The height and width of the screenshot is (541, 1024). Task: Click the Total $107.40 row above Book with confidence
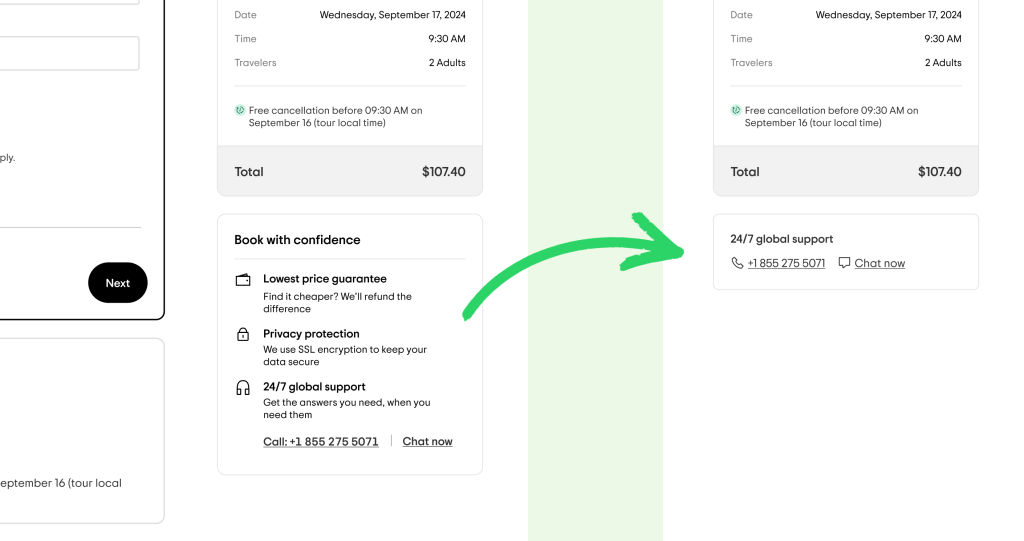(350, 171)
